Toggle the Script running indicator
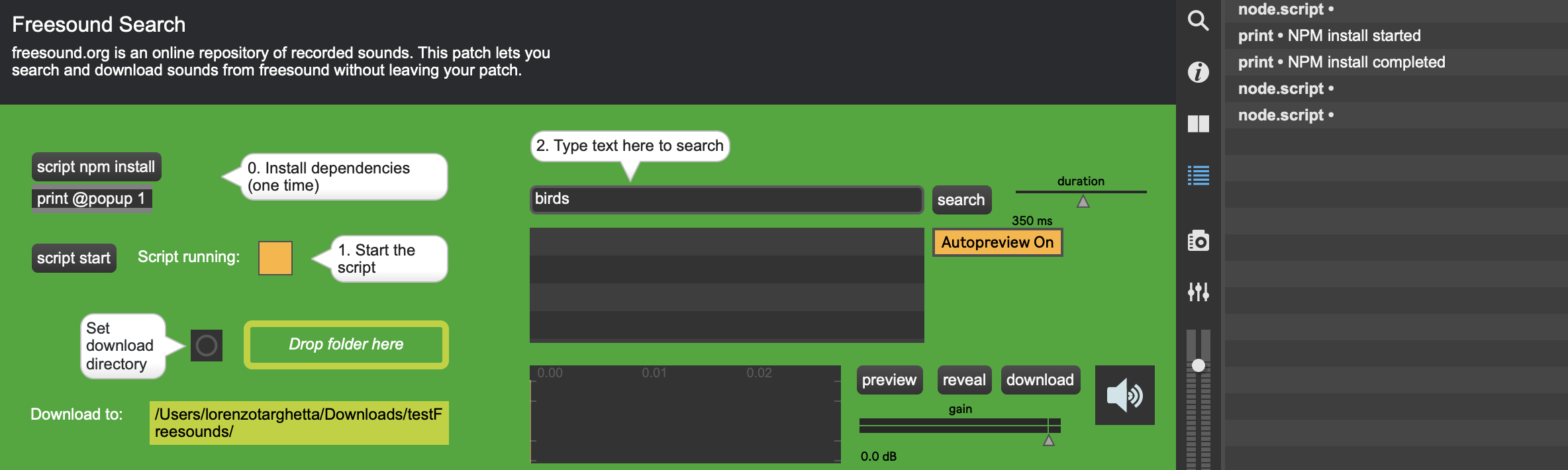The image size is (1568, 470). [x=275, y=258]
